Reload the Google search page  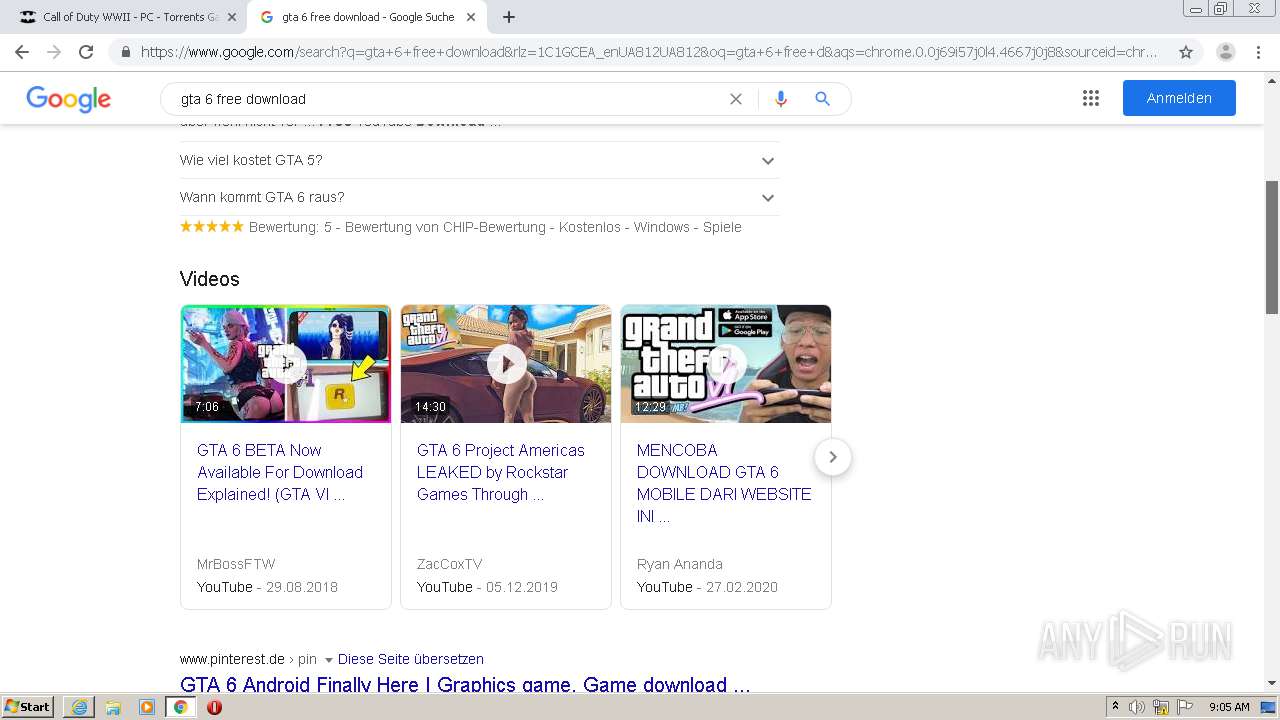[86, 52]
